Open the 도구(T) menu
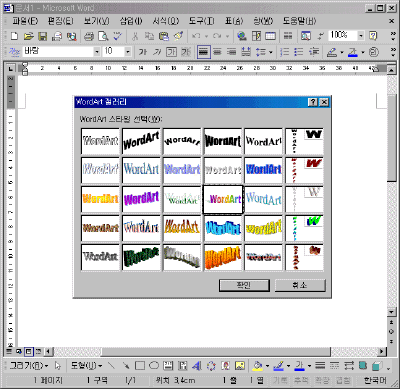The height and width of the screenshot is (389, 400). (202, 21)
